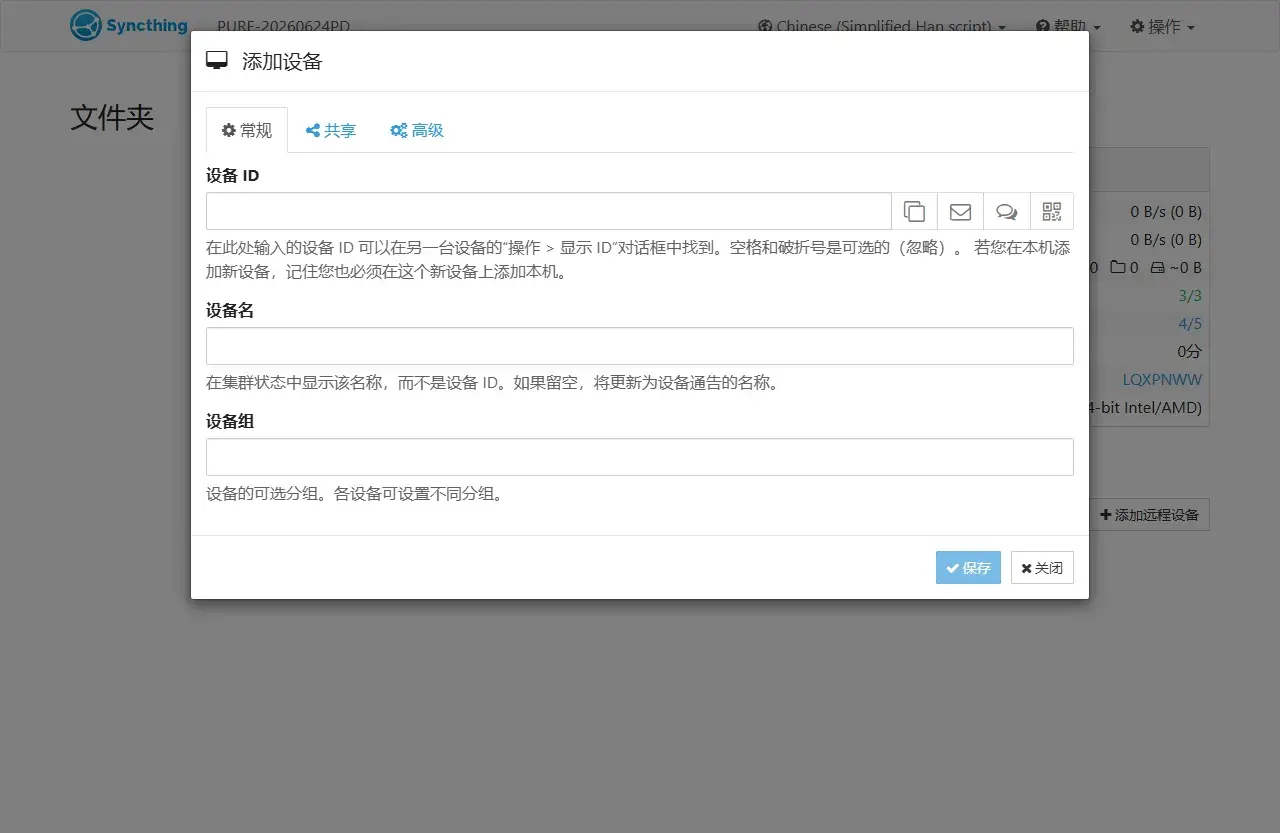Open the 高级 tab
1280x833 pixels.
(x=417, y=130)
